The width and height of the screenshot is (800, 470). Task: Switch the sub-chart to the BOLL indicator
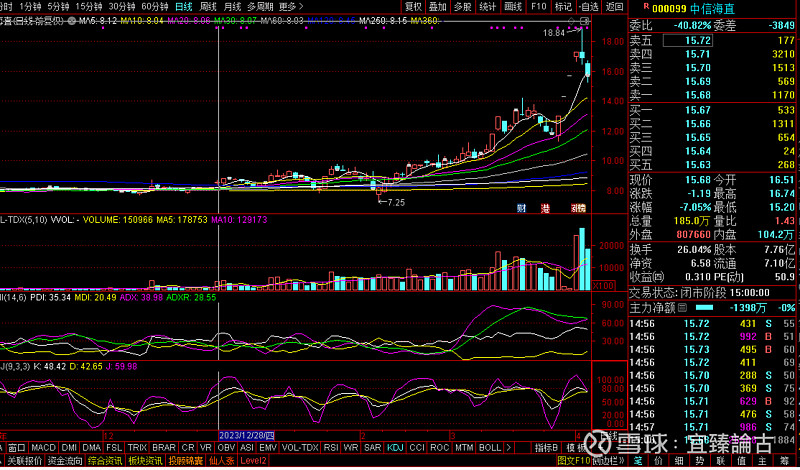[490, 448]
